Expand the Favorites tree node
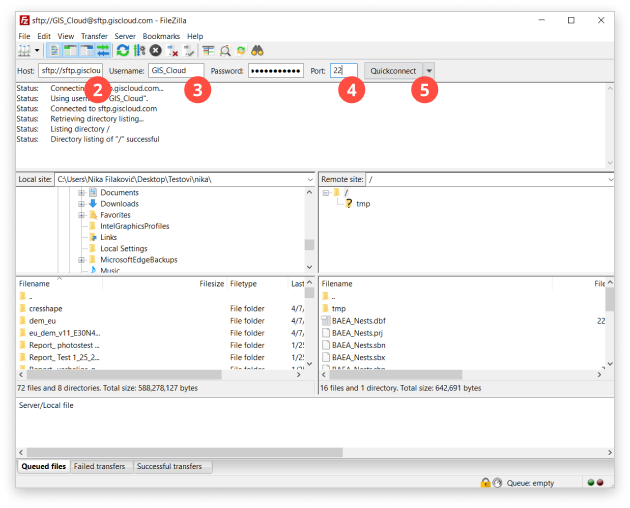Viewport: 630px width, 508px height. click(81, 215)
